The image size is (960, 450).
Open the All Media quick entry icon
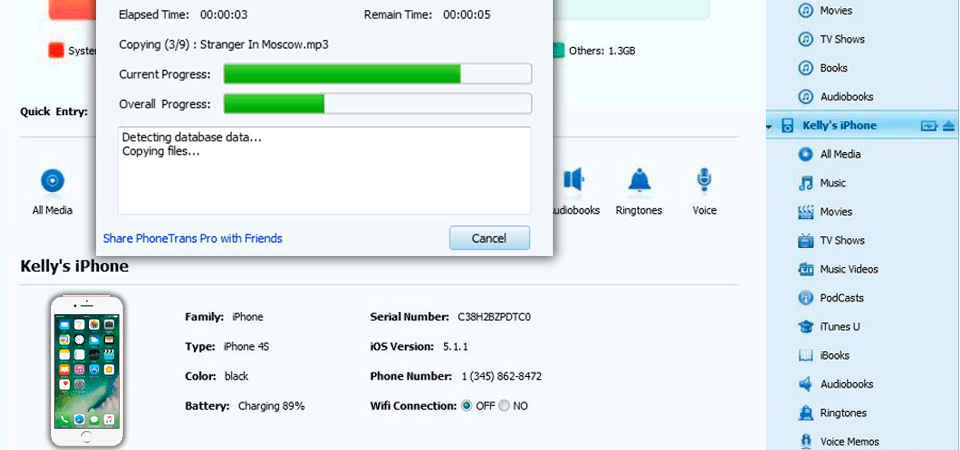(x=52, y=181)
